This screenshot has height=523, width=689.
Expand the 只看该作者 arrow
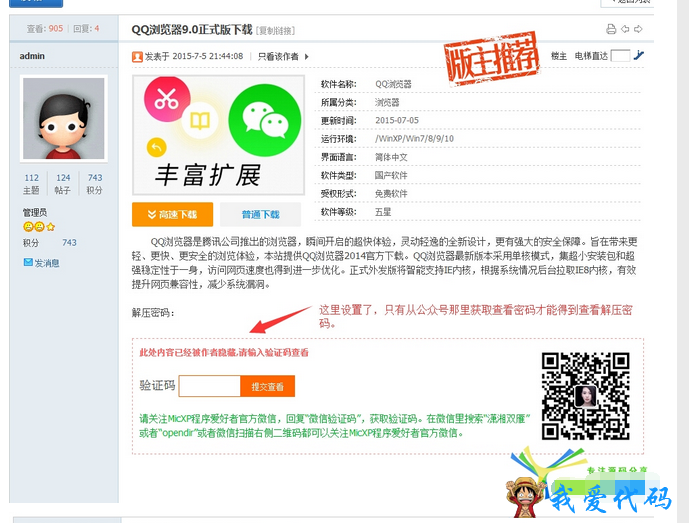pyautogui.click(x=307, y=57)
